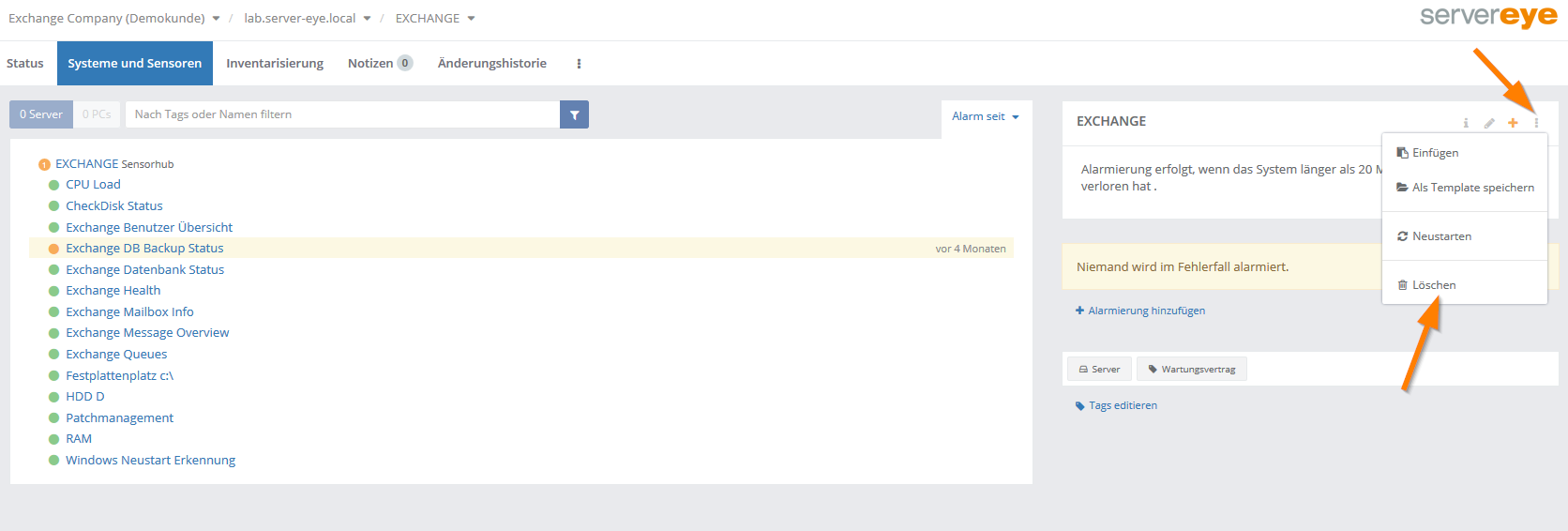Switch to the Status tab
1568x531 pixels.
pos(25,64)
